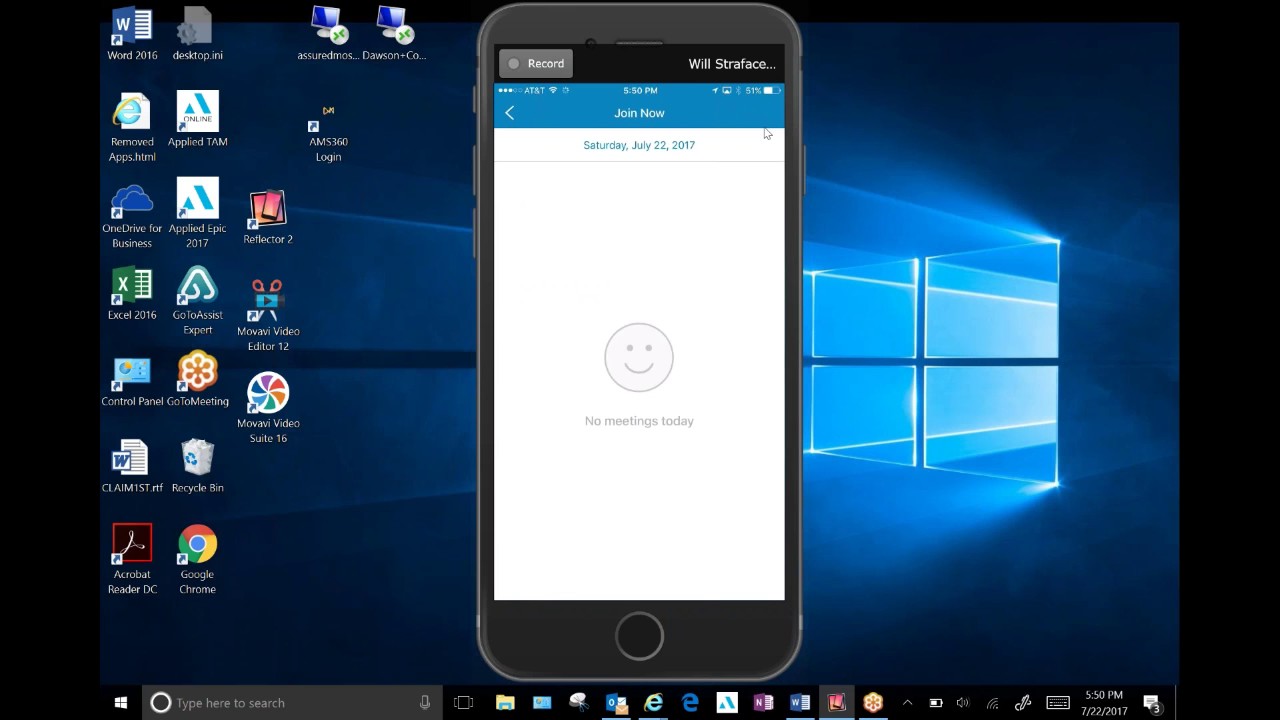The width and height of the screenshot is (1280, 720).
Task: Open the touch keyboard from the tray
Action: click(1058, 703)
